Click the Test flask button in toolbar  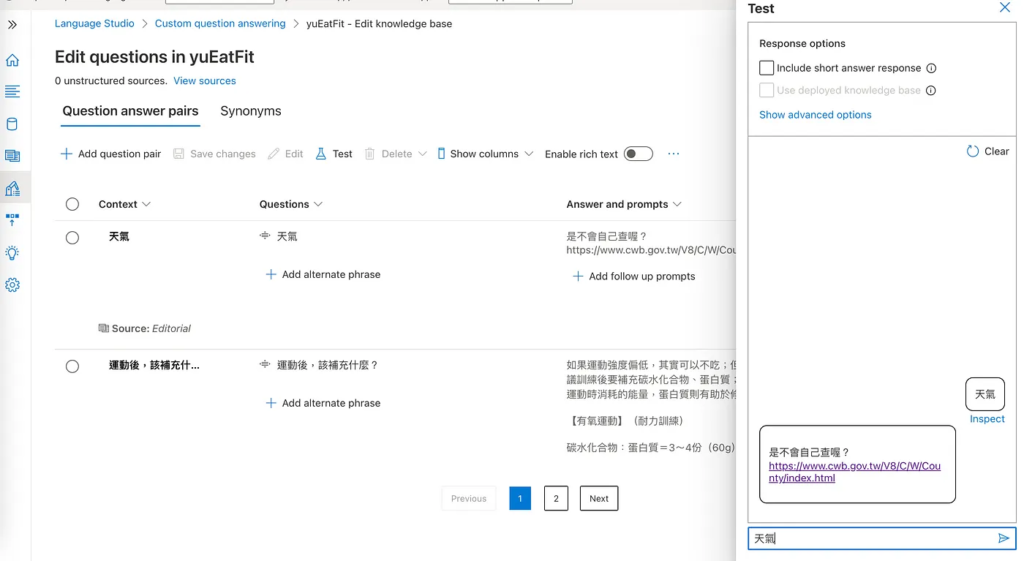tap(334, 154)
